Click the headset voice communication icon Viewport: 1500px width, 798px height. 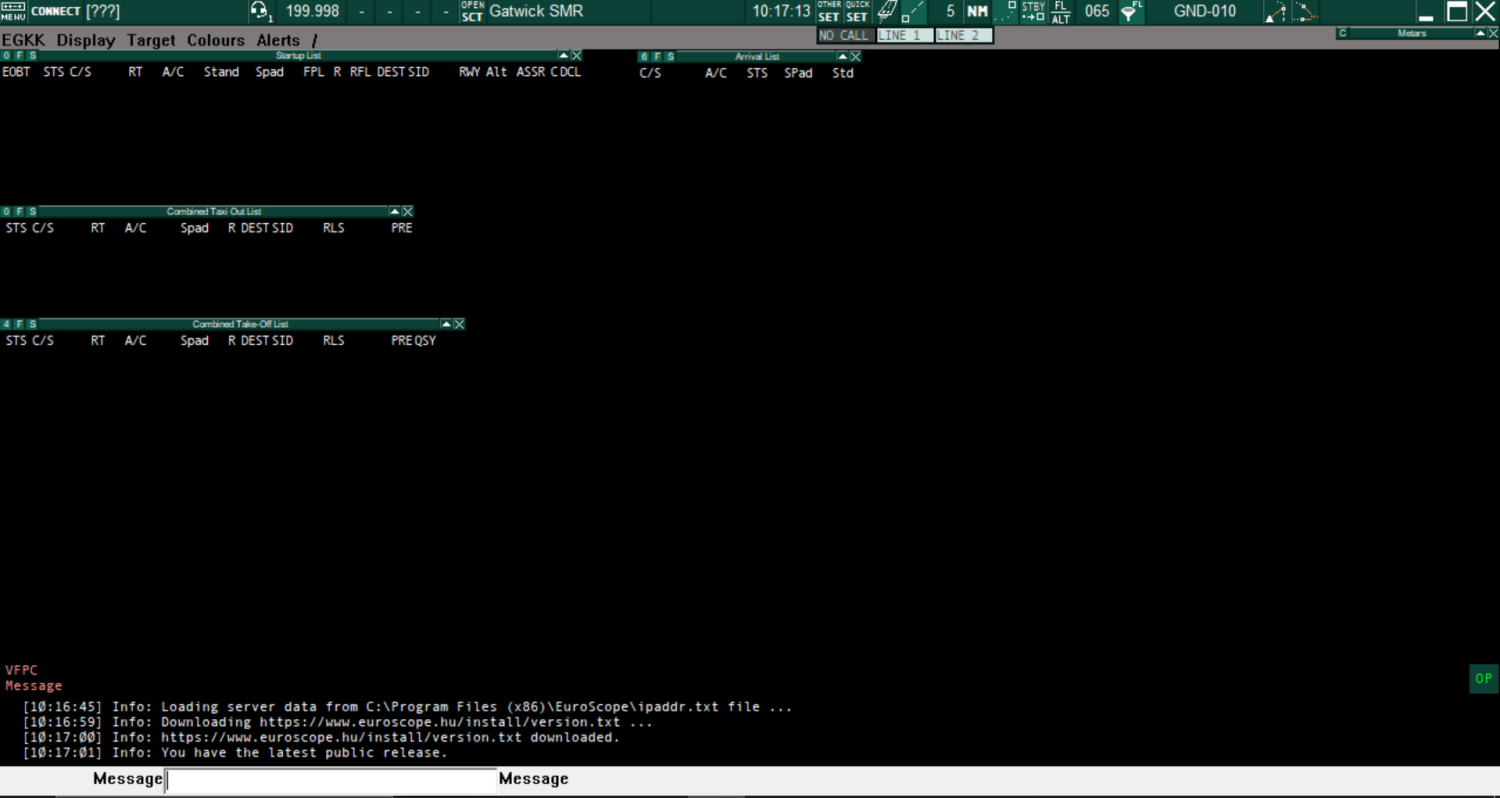(260, 11)
